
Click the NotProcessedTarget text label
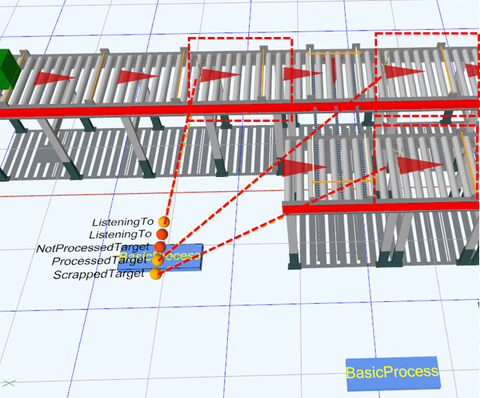coord(93,248)
